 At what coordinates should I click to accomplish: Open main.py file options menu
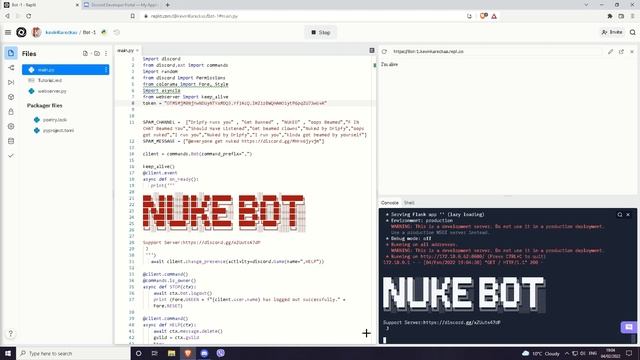click(106, 70)
